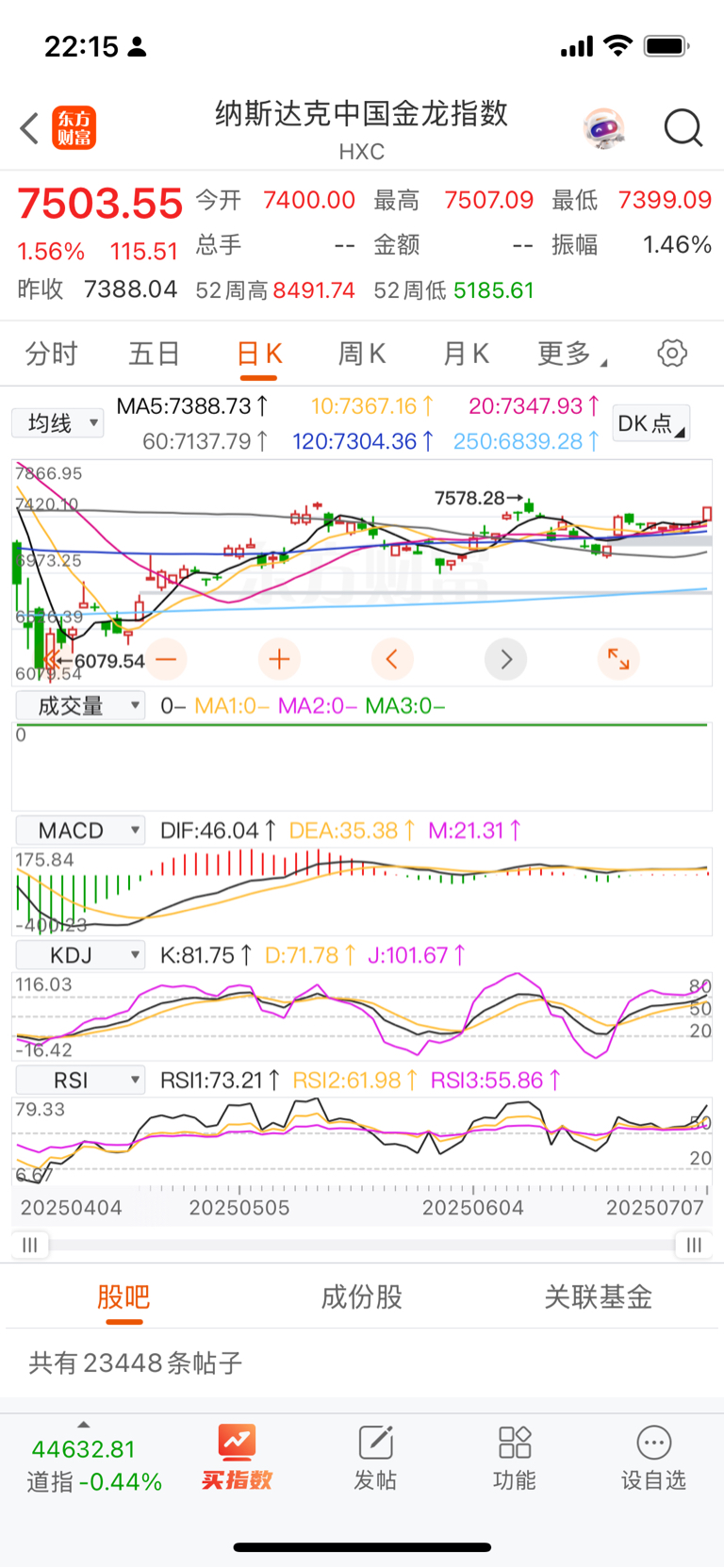Move chart left with orange arrow

392,659
